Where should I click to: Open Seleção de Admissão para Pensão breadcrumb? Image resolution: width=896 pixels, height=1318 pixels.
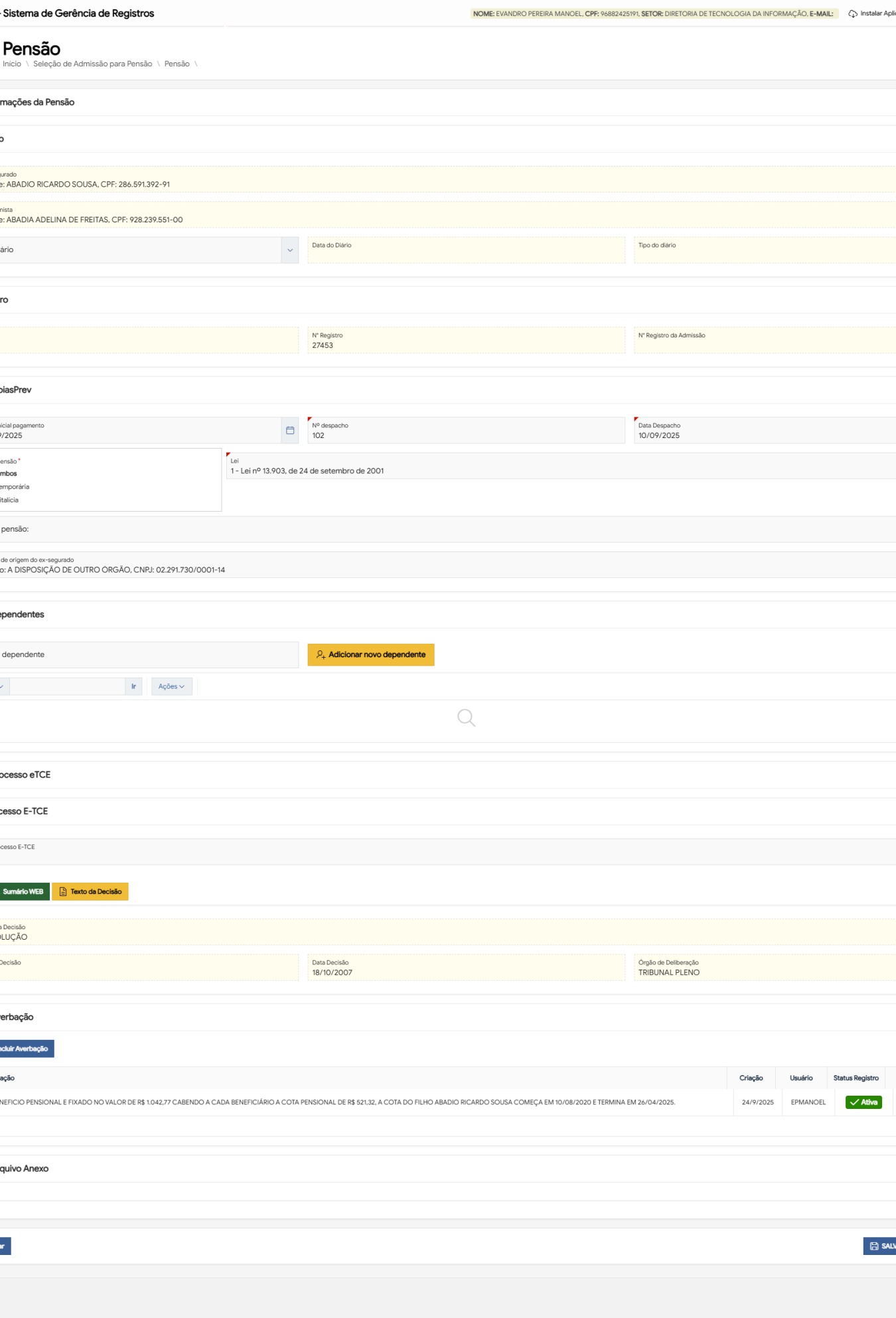(92, 64)
